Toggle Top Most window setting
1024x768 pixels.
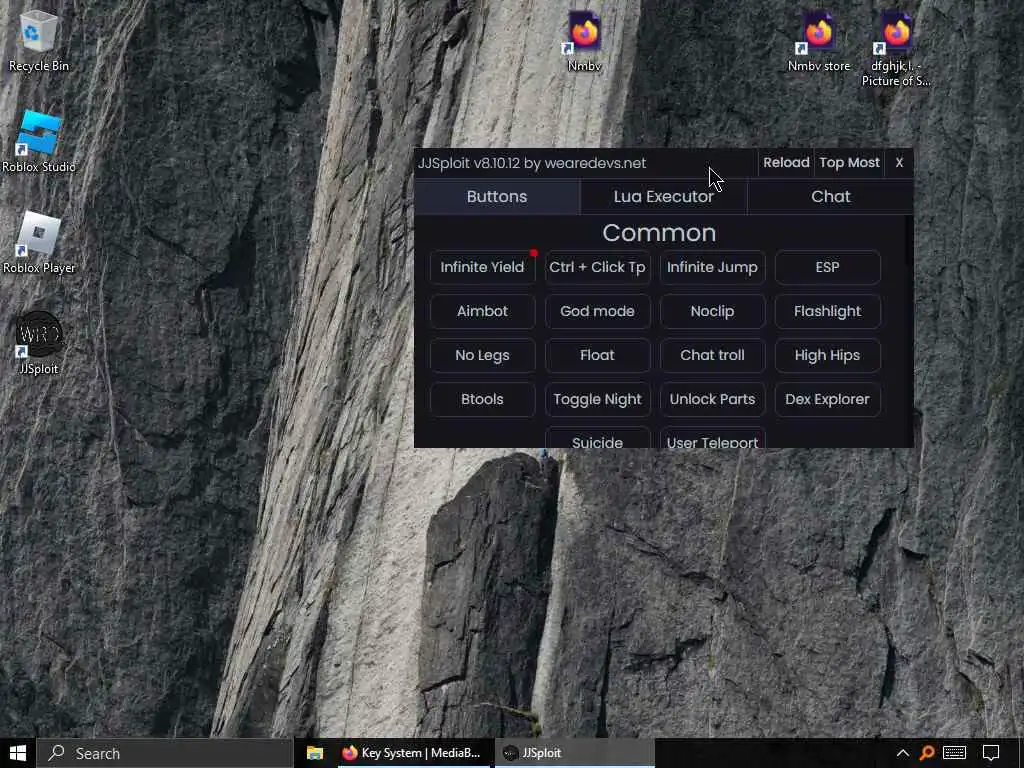point(849,163)
